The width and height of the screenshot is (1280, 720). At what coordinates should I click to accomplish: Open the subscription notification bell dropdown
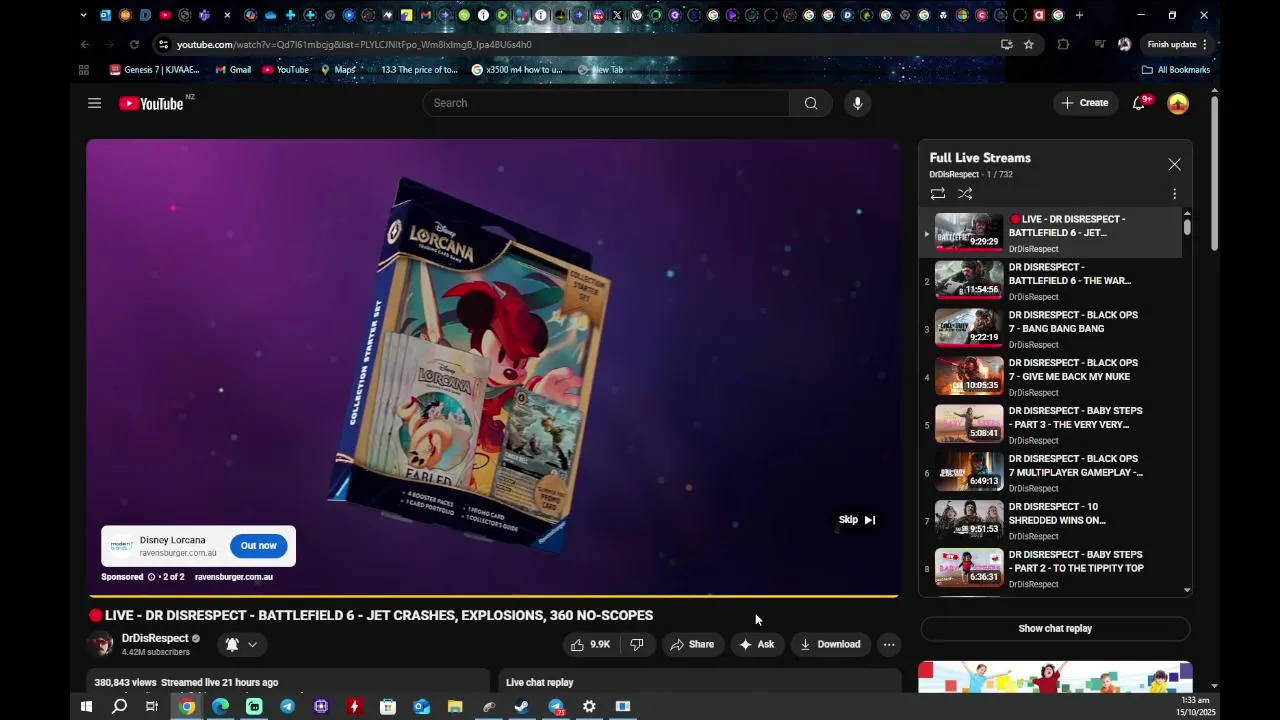coord(241,645)
